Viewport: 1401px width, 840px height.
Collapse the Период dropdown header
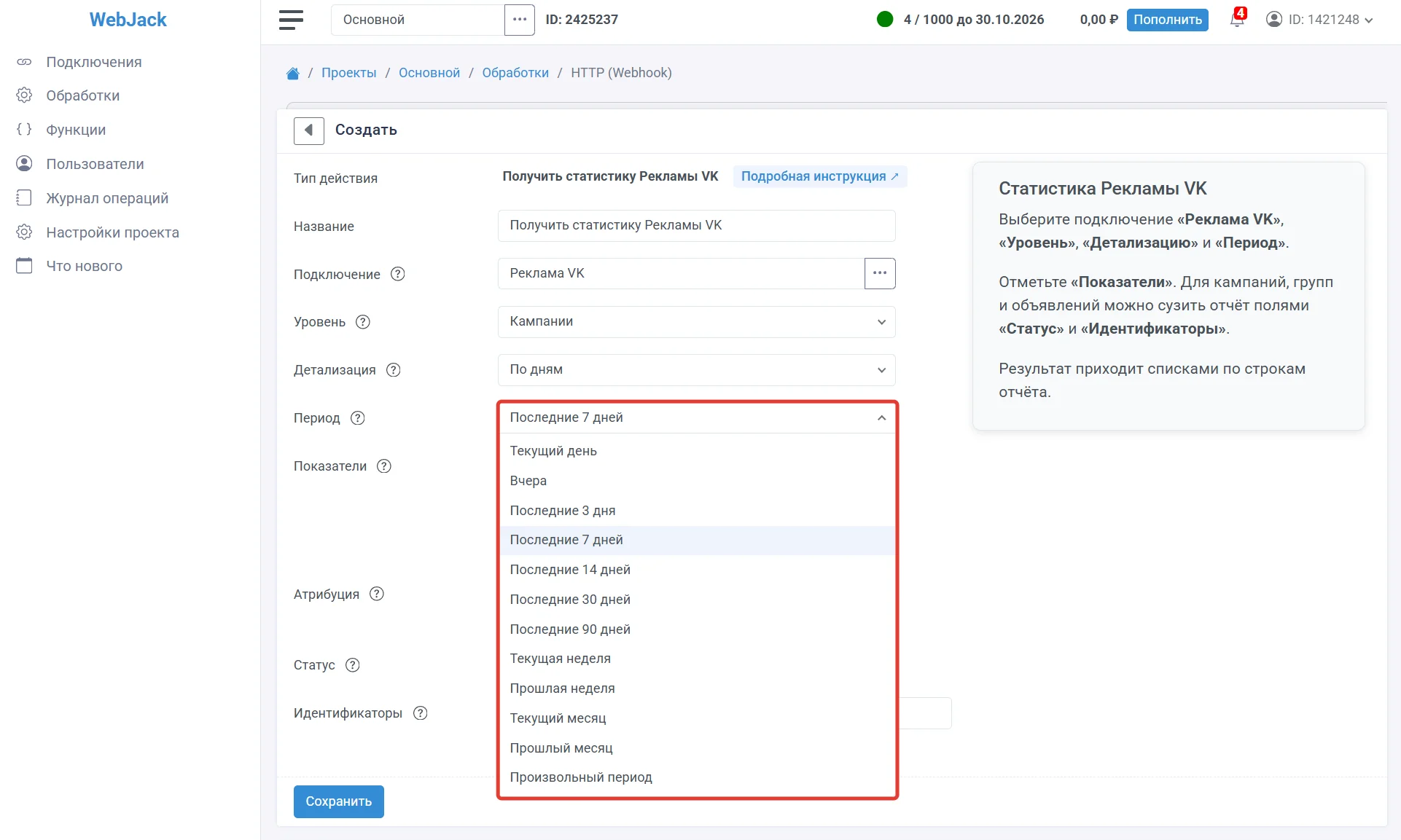tap(696, 418)
